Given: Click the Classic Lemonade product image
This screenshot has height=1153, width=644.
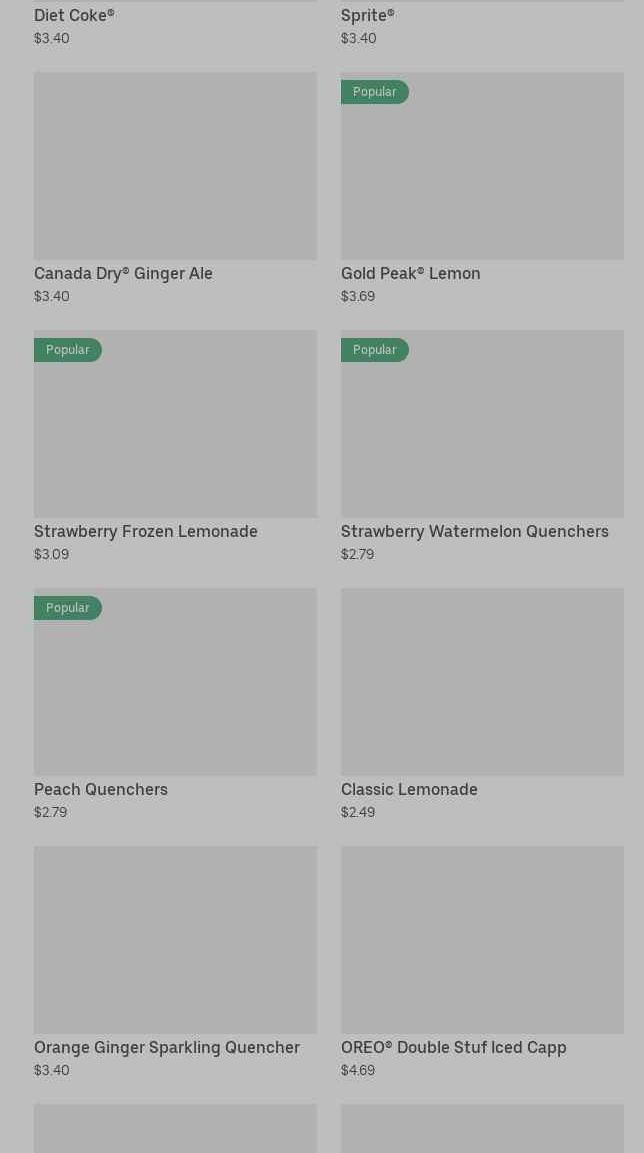Looking at the screenshot, I should click(x=482, y=682).
